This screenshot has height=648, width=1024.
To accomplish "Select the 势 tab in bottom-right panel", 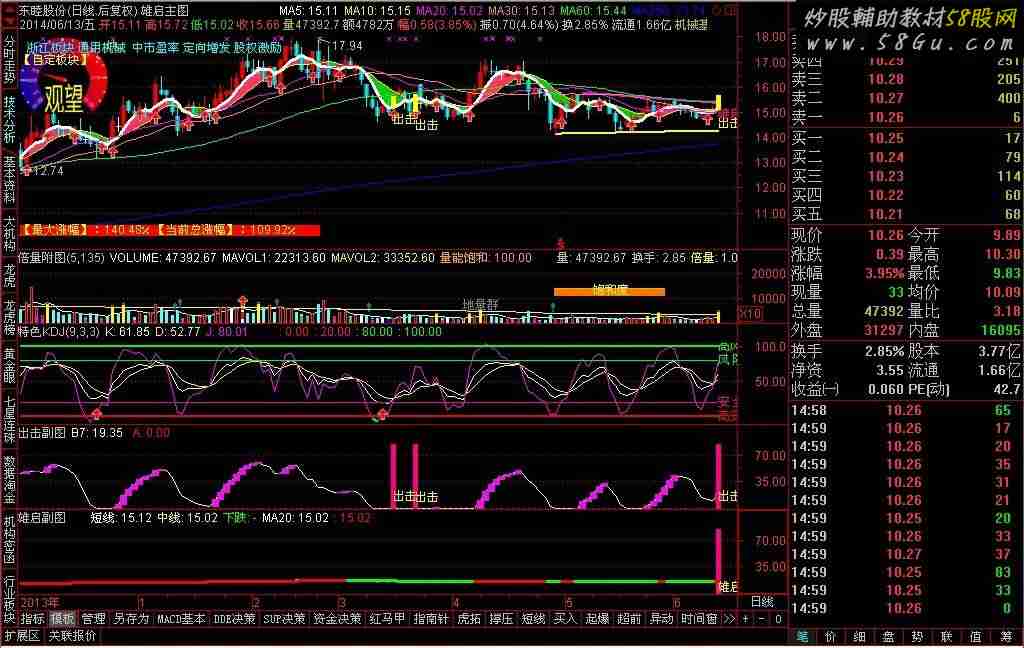I will coord(918,636).
